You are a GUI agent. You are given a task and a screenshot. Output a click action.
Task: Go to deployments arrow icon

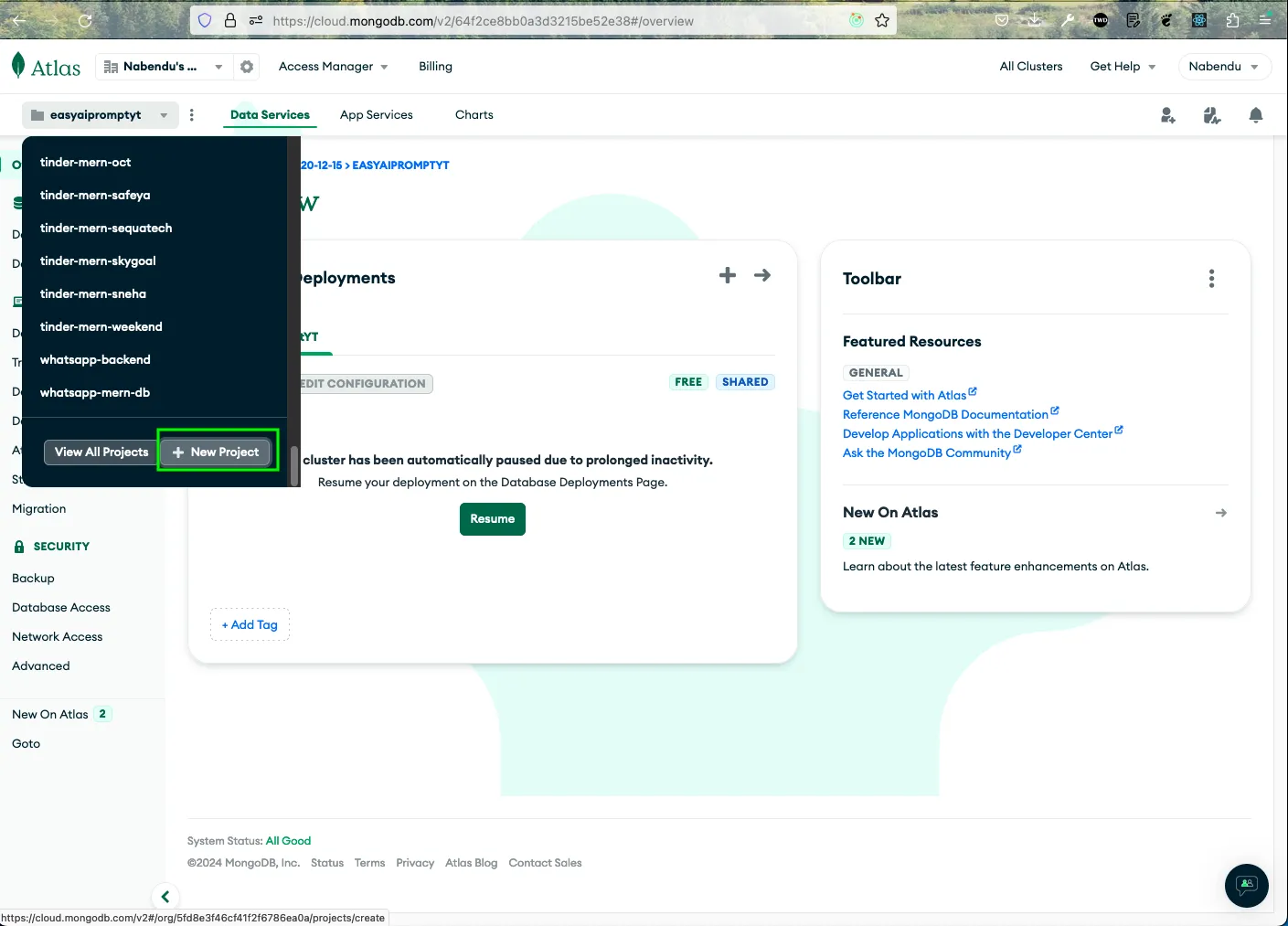coord(762,275)
